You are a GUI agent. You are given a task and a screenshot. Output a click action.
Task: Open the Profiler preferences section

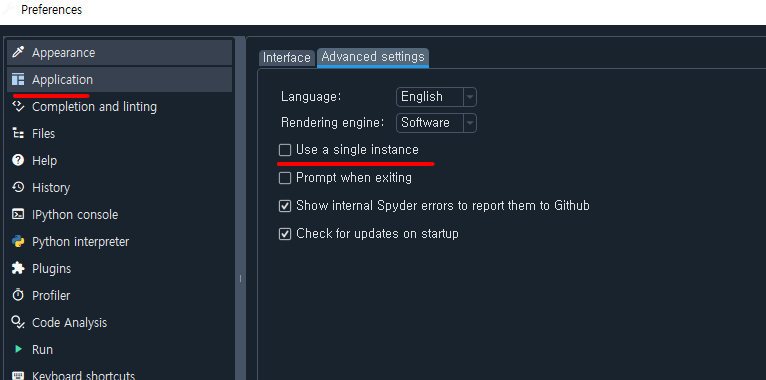click(x=119, y=296)
